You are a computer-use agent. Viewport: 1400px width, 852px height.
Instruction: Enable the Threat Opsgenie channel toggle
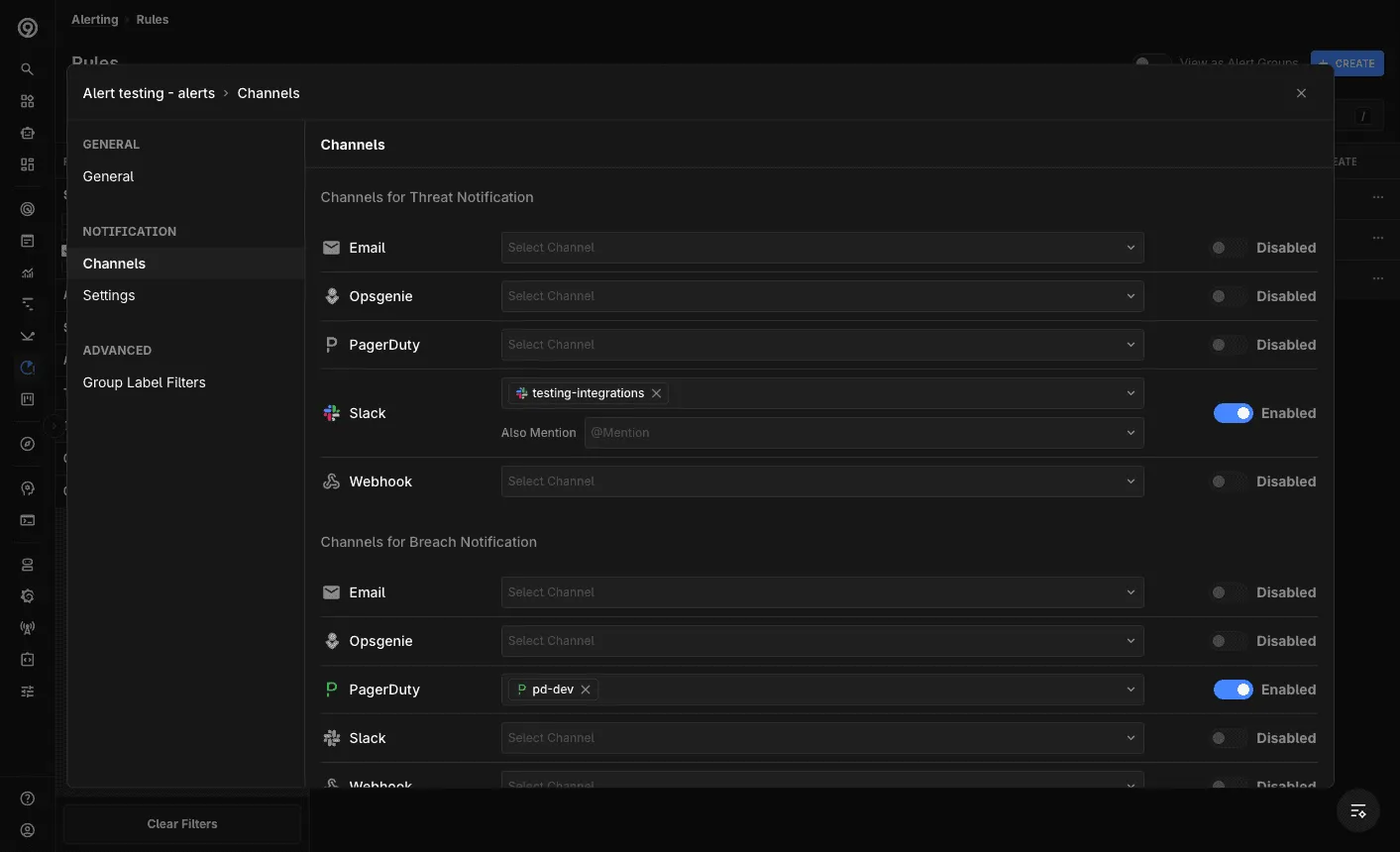coord(1229,296)
